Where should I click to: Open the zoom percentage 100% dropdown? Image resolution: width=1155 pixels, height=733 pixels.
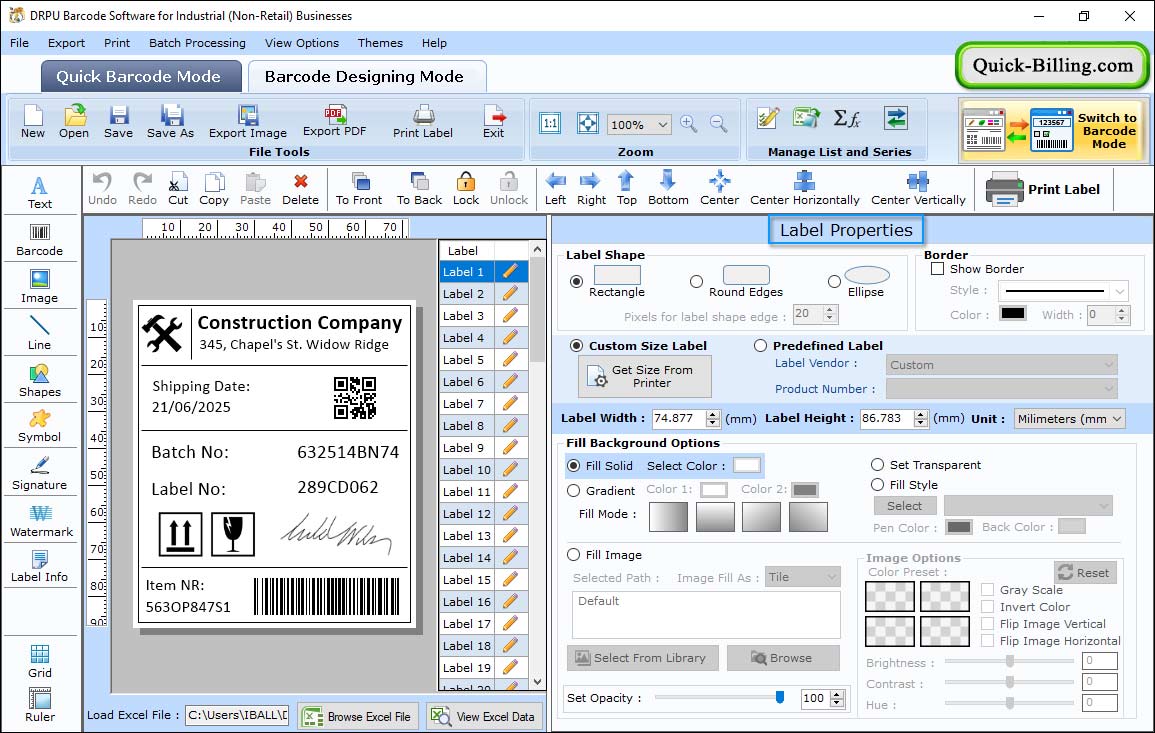(639, 124)
